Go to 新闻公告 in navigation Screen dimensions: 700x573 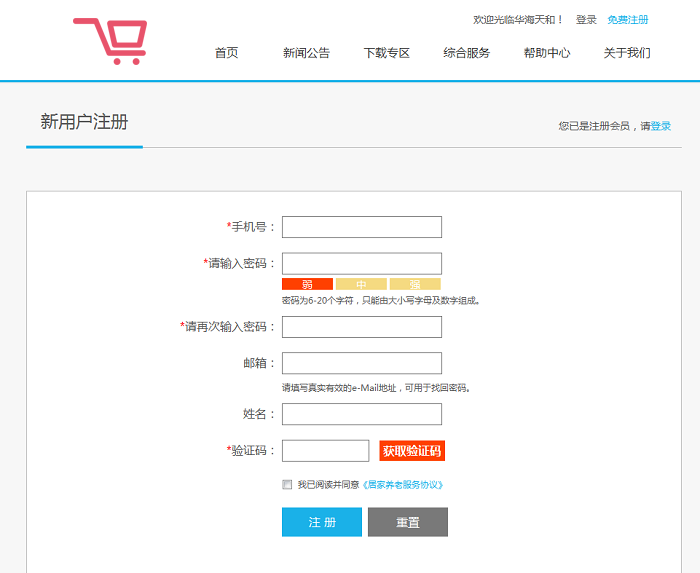pos(306,53)
